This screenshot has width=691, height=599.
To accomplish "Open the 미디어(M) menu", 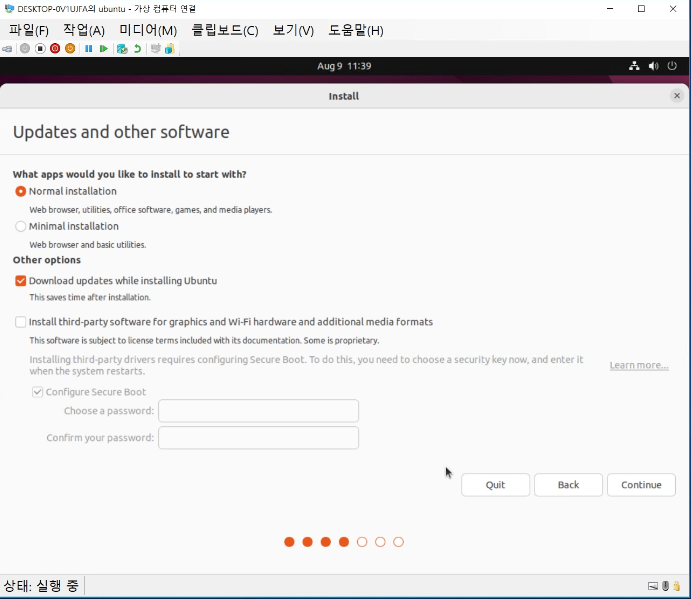I will [149, 30].
